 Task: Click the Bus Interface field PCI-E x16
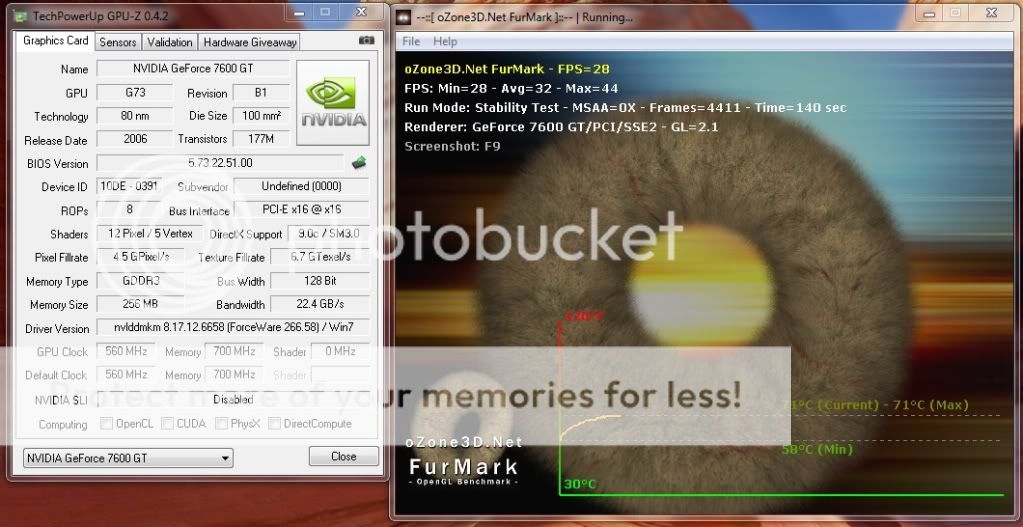coord(301,209)
